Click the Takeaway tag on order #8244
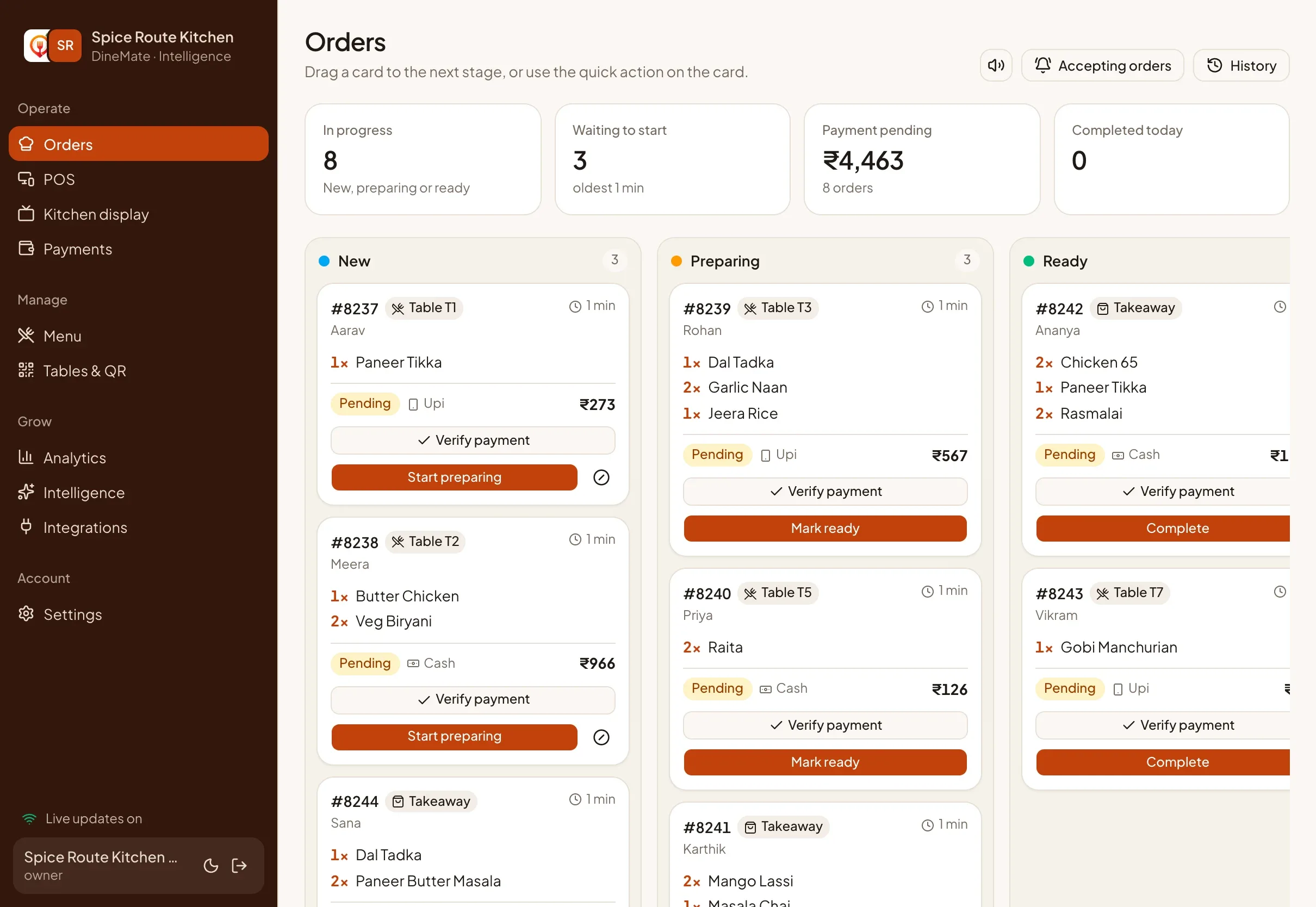Viewport: 1316px width, 907px height. coord(431,802)
